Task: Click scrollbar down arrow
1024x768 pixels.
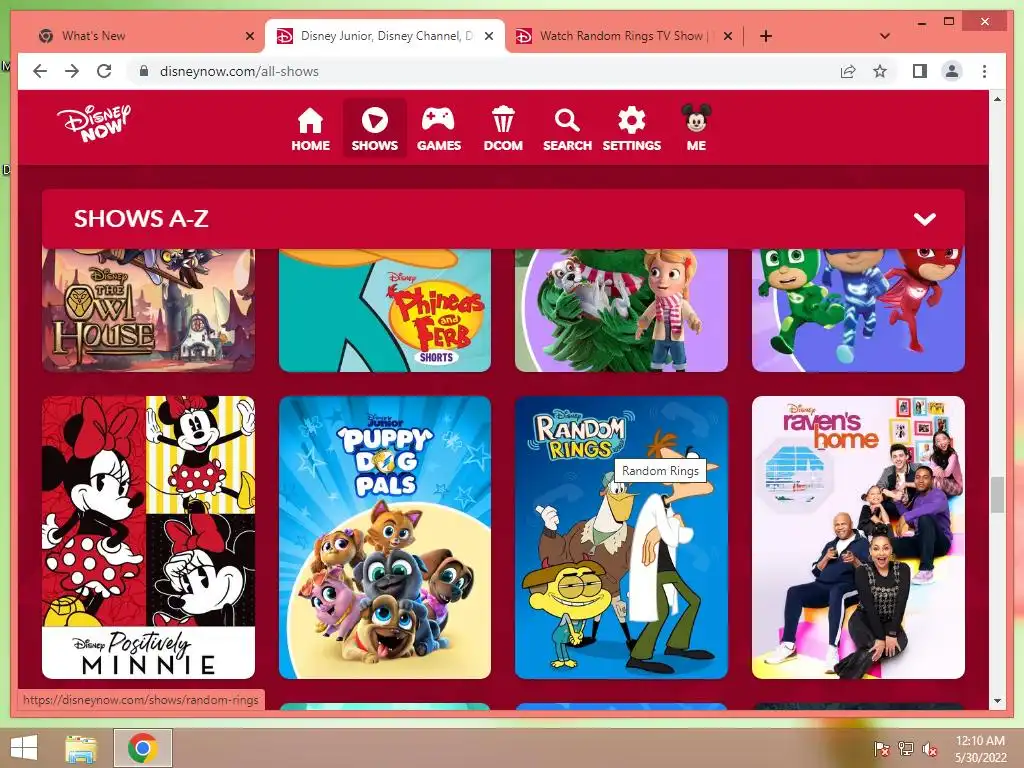Action: tap(997, 701)
